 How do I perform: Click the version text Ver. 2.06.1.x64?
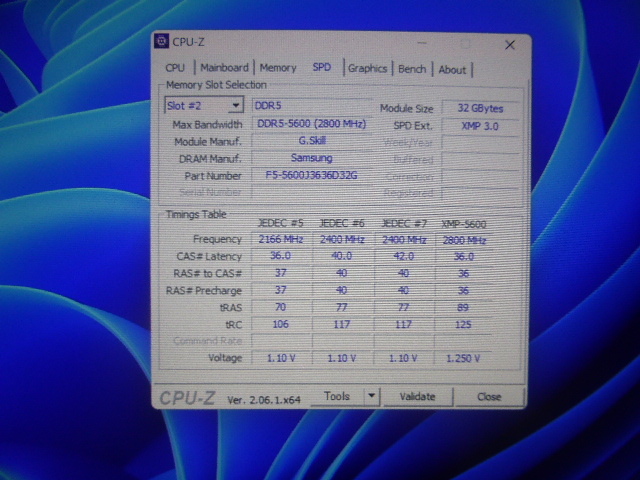pyautogui.click(x=264, y=400)
